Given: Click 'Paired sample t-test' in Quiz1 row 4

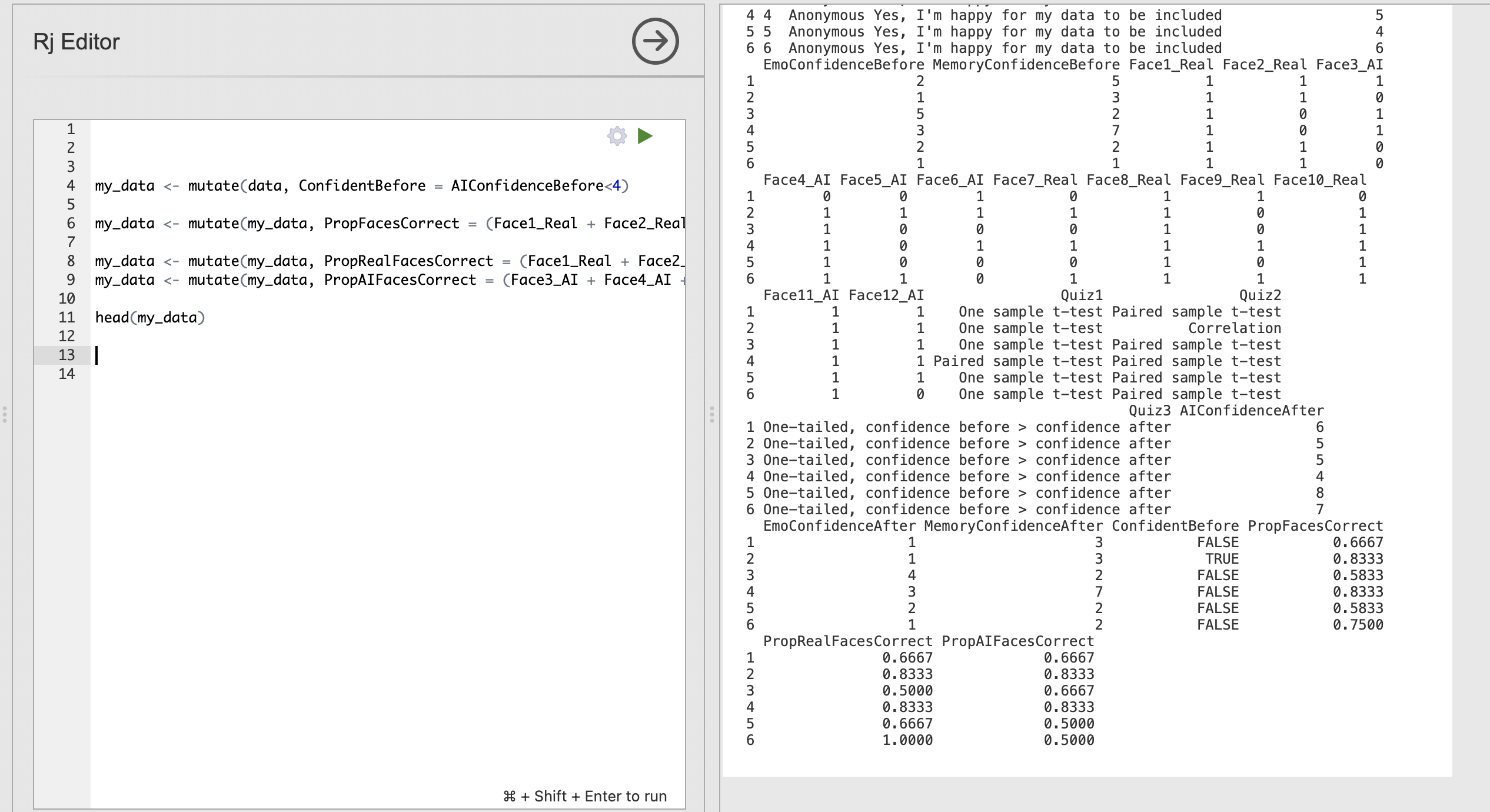Looking at the screenshot, I should click(1018, 361).
